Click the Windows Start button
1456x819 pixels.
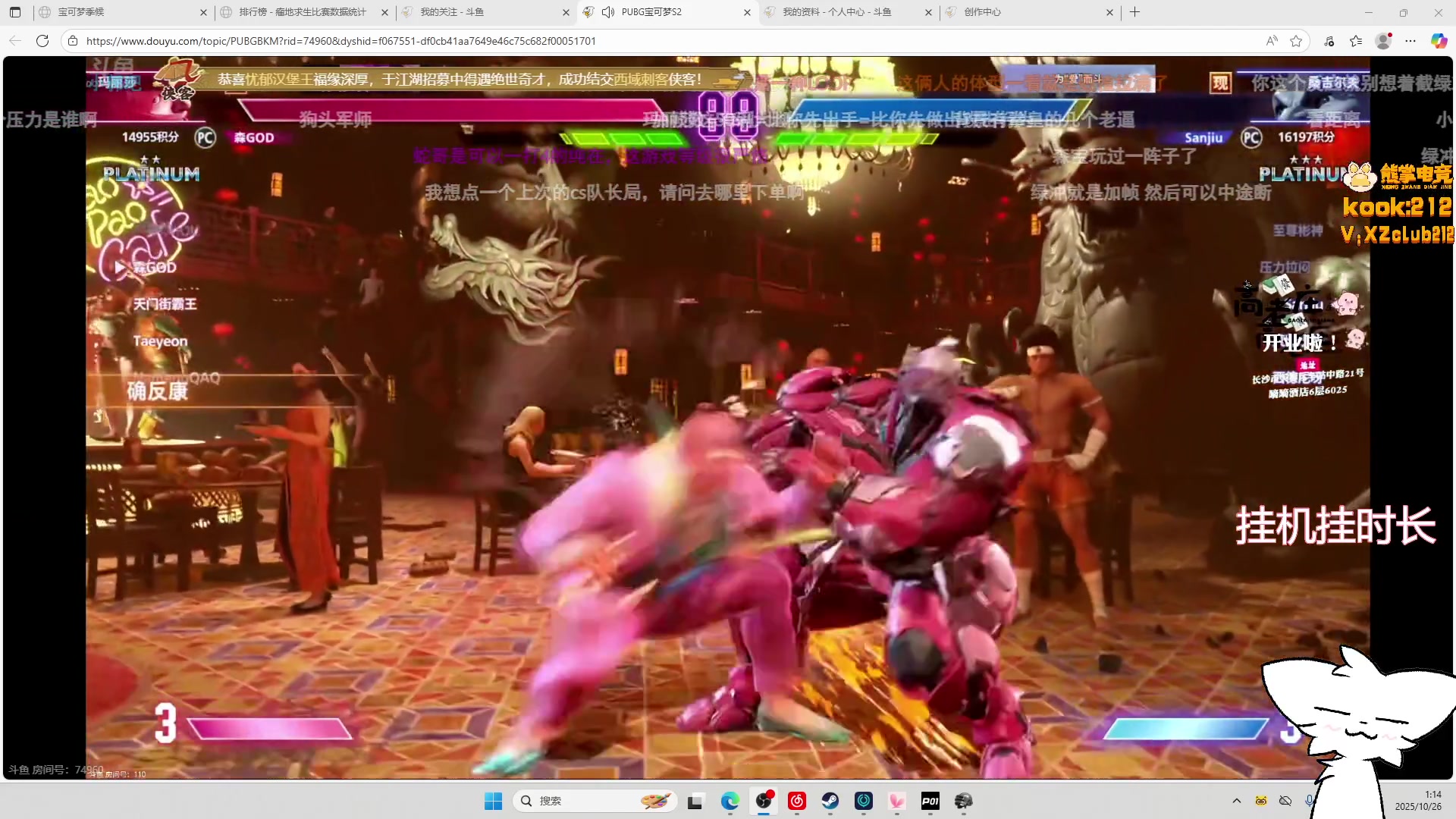pyautogui.click(x=493, y=801)
